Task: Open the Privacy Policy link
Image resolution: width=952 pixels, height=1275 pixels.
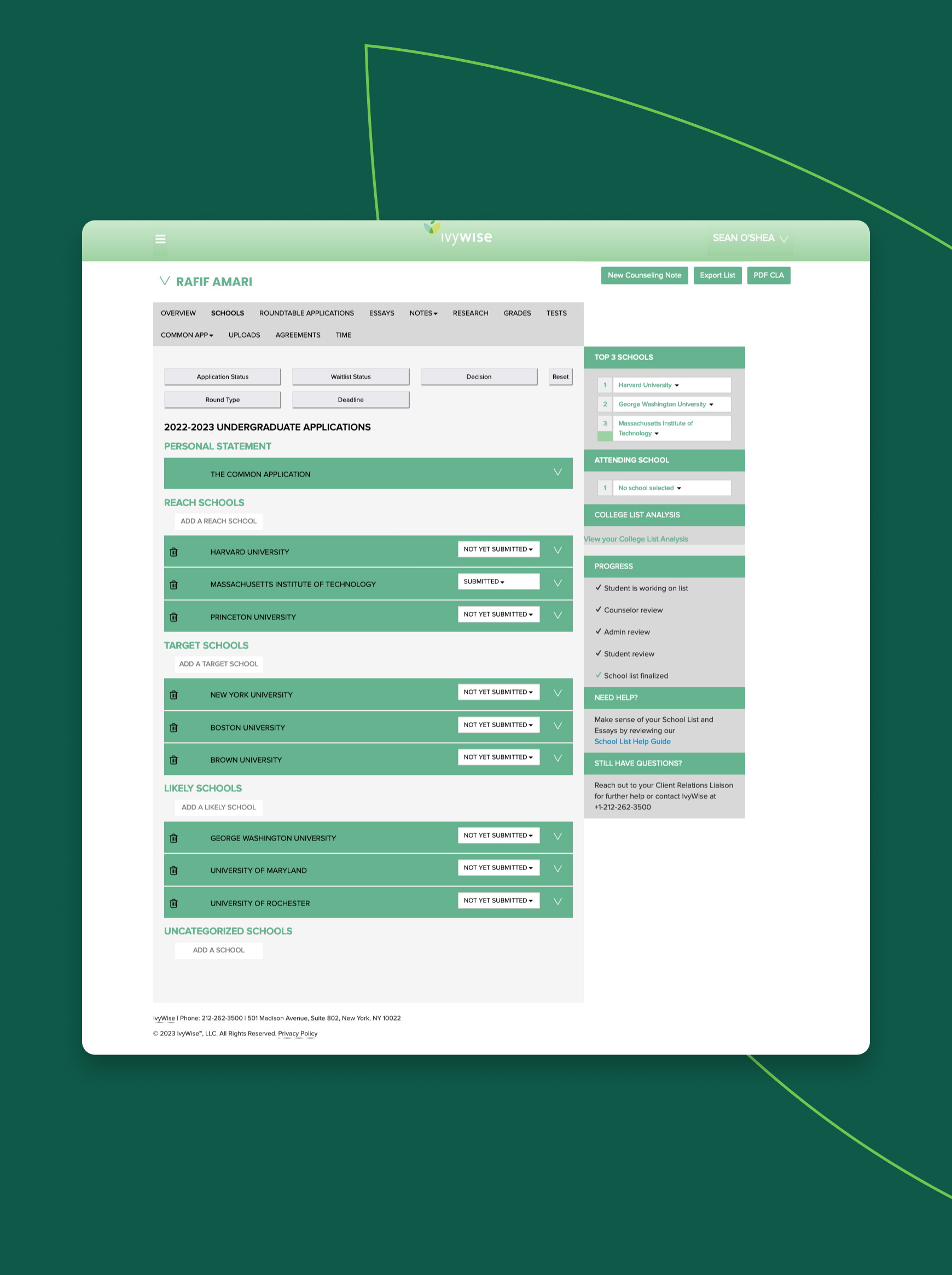Action: (x=297, y=1034)
